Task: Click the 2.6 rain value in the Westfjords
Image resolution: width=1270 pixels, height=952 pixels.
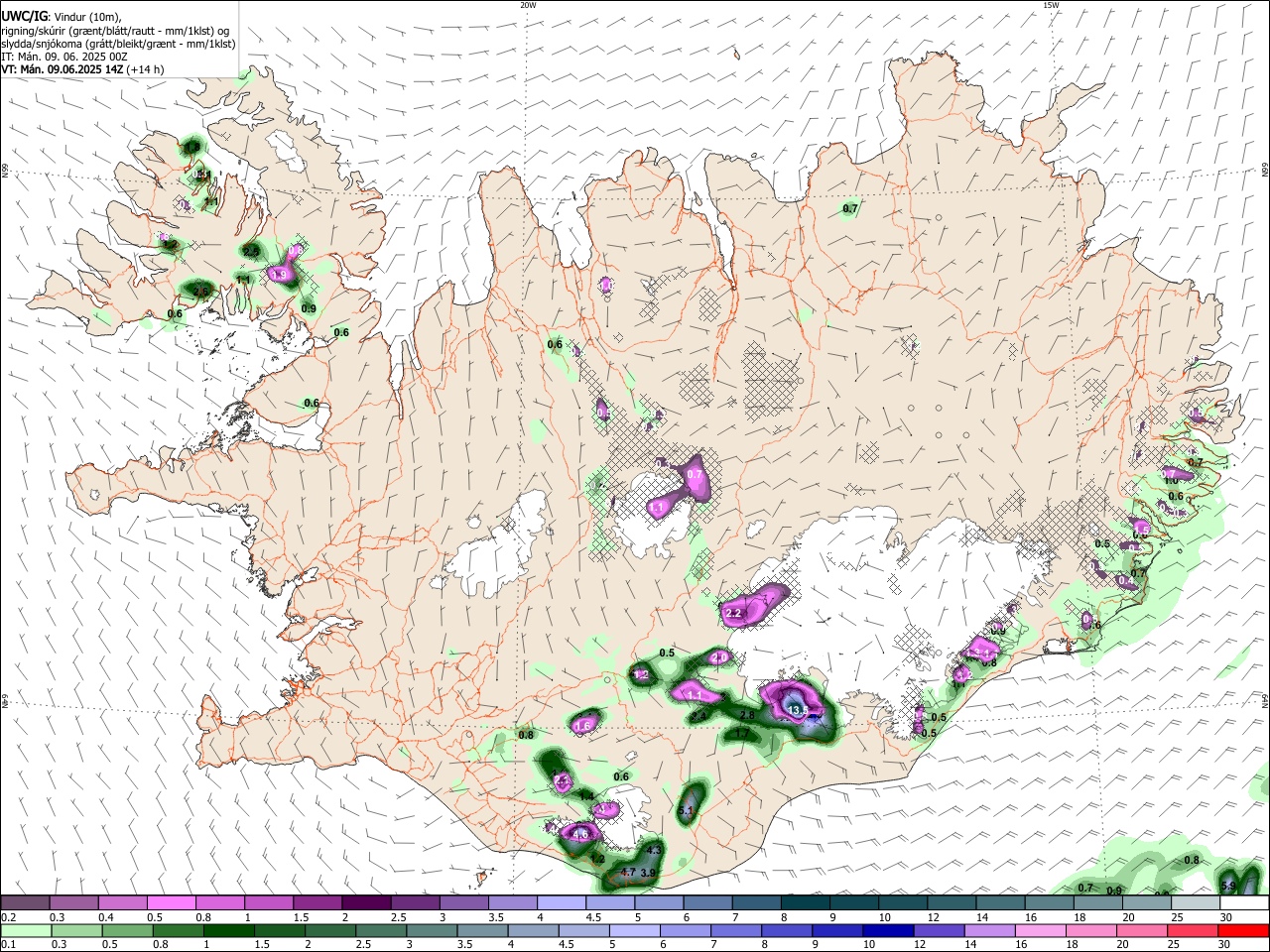Action: click(201, 292)
